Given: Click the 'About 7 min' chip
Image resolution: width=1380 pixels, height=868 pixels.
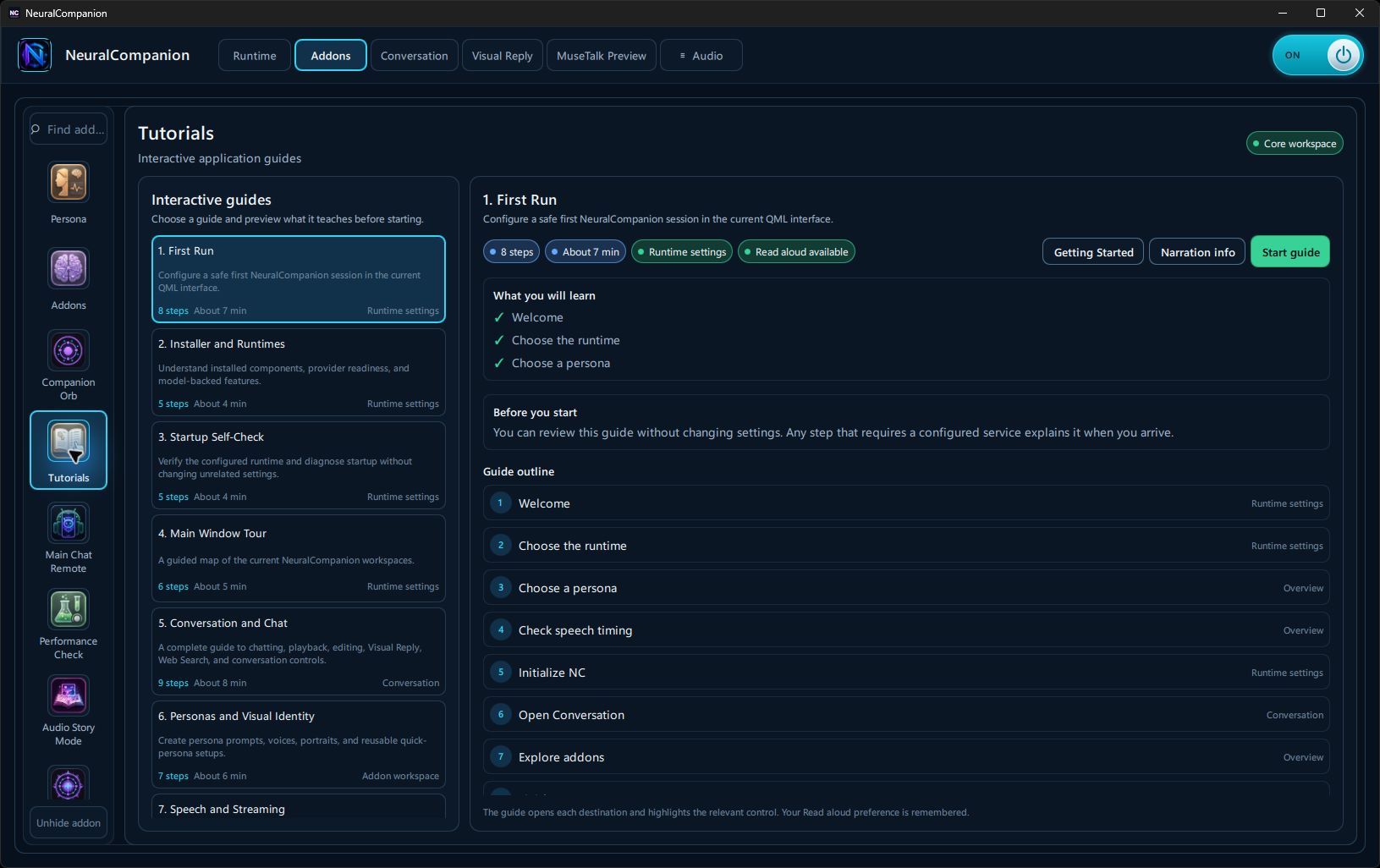Looking at the screenshot, I should [586, 252].
